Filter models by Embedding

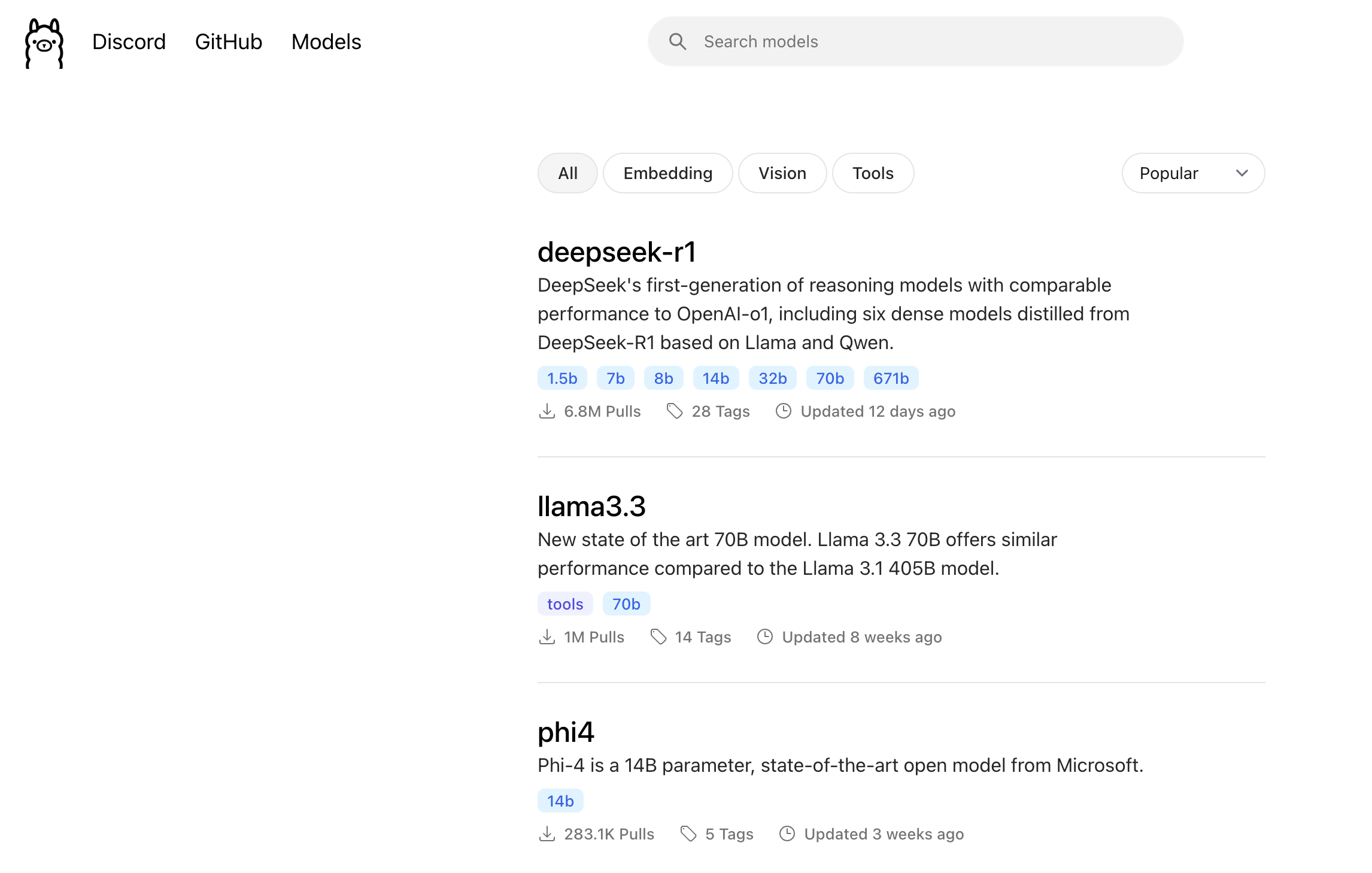(x=667, y=174)
